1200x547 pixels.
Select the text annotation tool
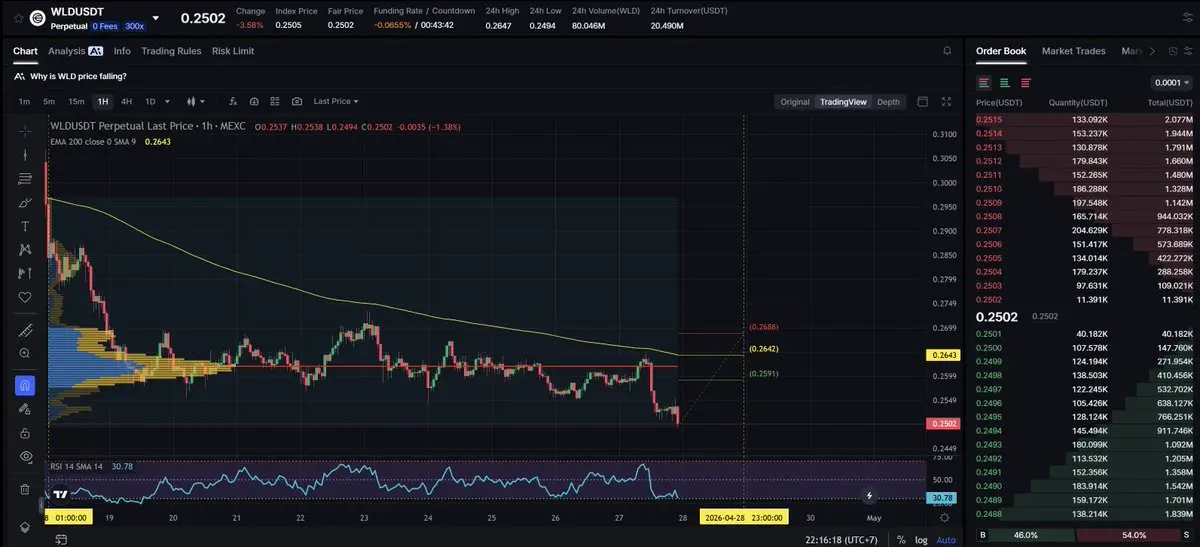[25, 226]
